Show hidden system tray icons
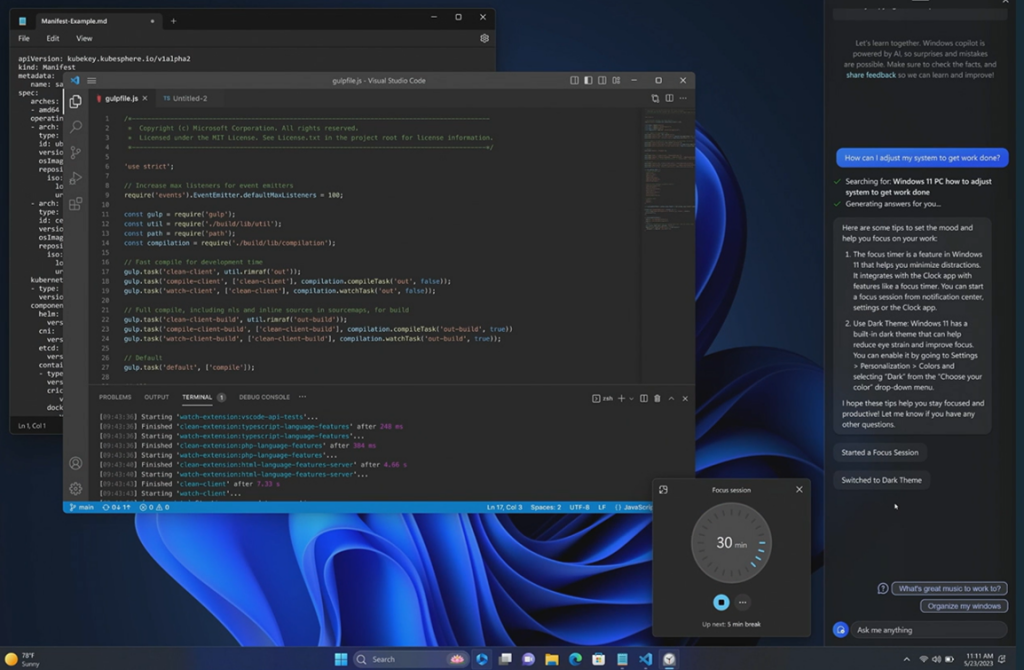Viewport: 1024px width, 670px height. pos(907,660)
